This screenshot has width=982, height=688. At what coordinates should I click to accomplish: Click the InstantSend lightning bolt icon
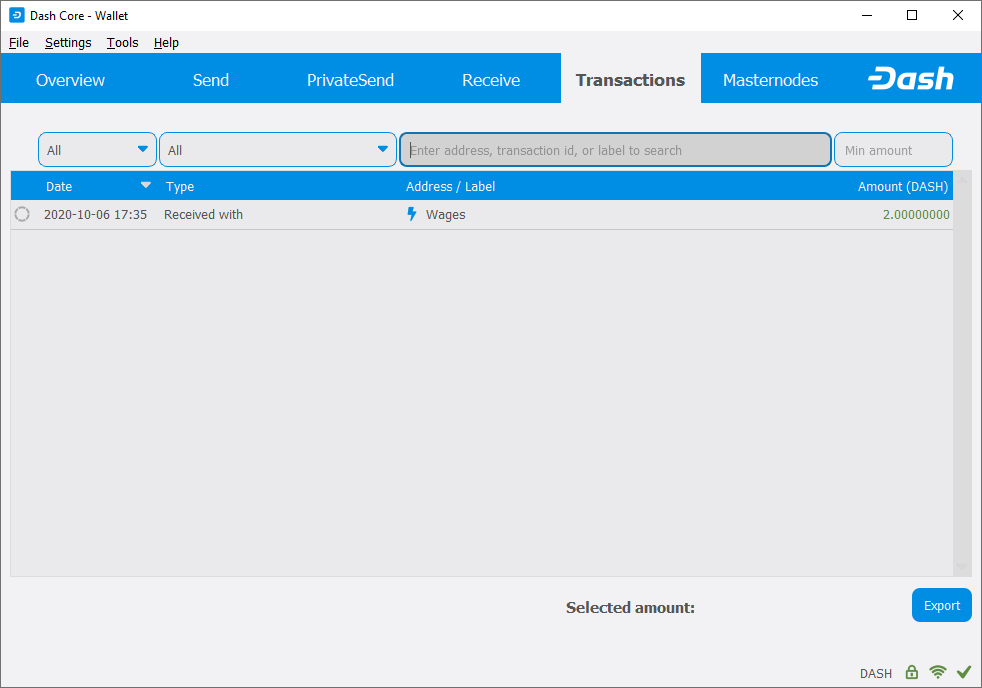point(411,214)
